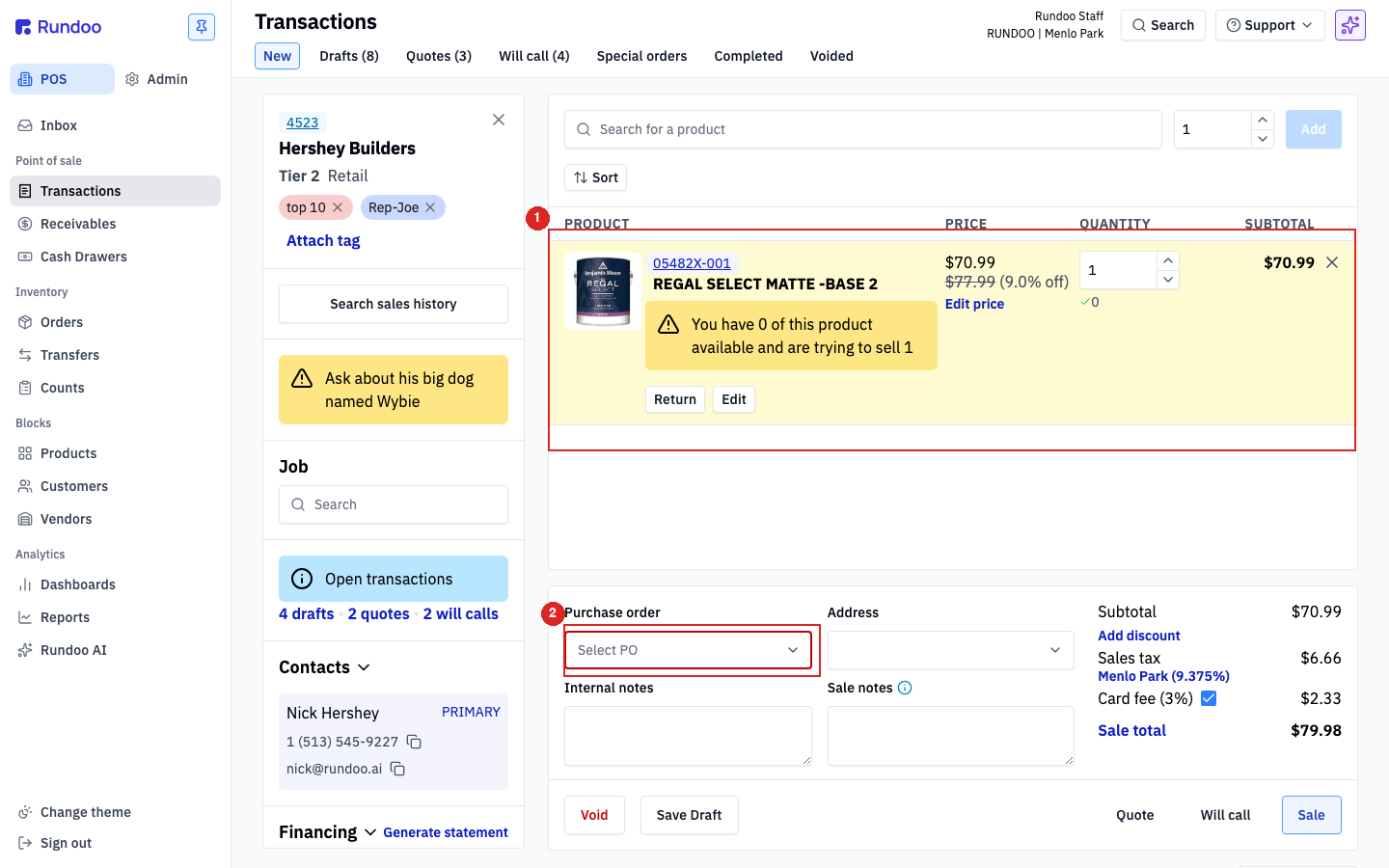Go to Receivables
Viewport: 1389px width, 868px height.
tap(116, 224)
